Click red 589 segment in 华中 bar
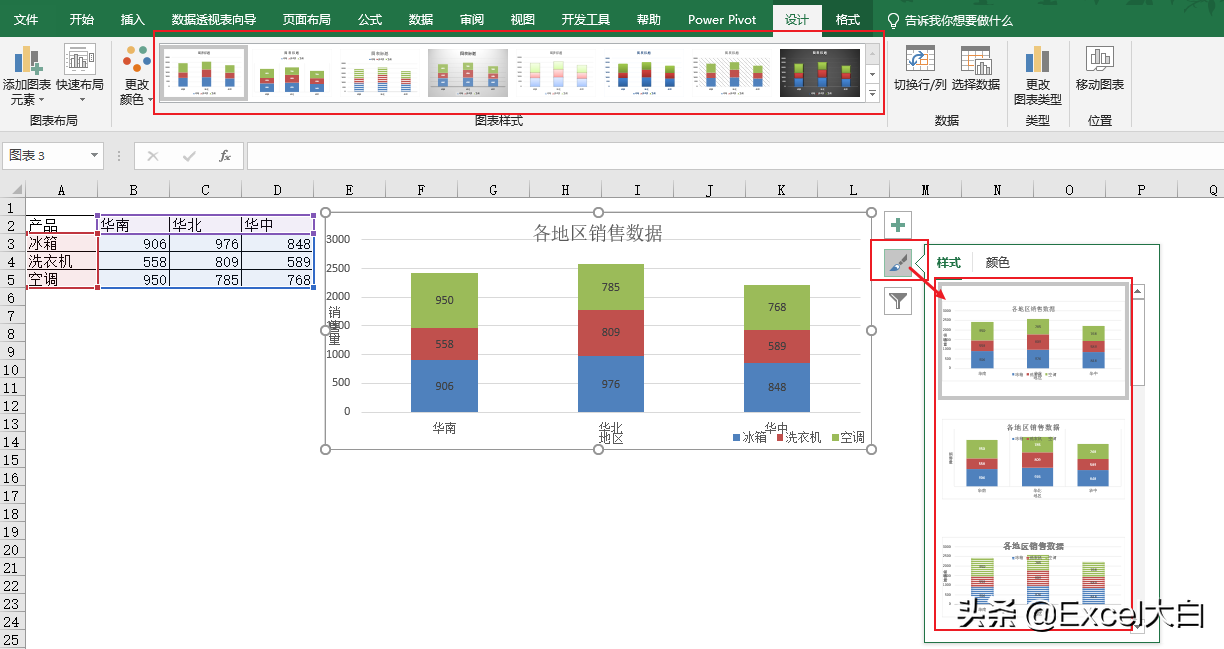 777,346
